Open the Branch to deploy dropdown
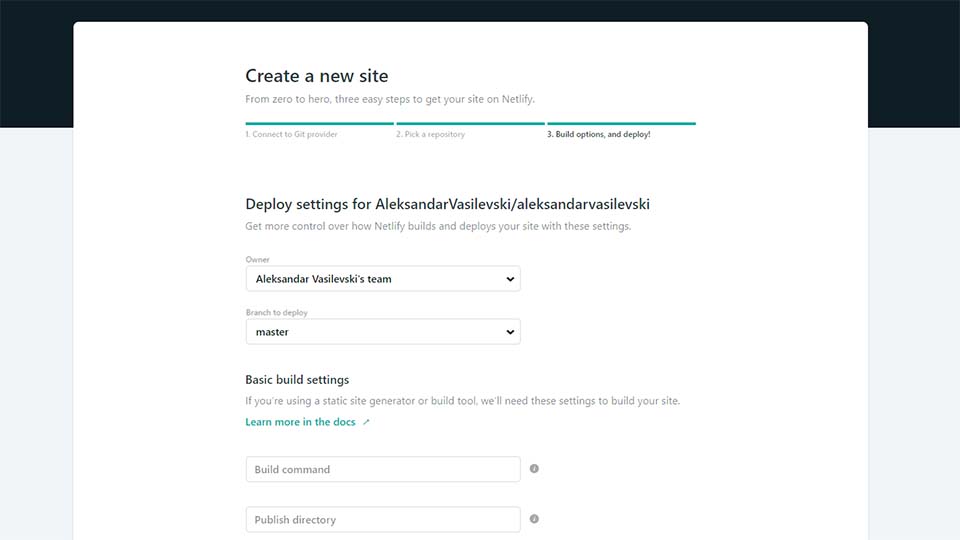Screen dimensions: 960x540 point(383,332)
